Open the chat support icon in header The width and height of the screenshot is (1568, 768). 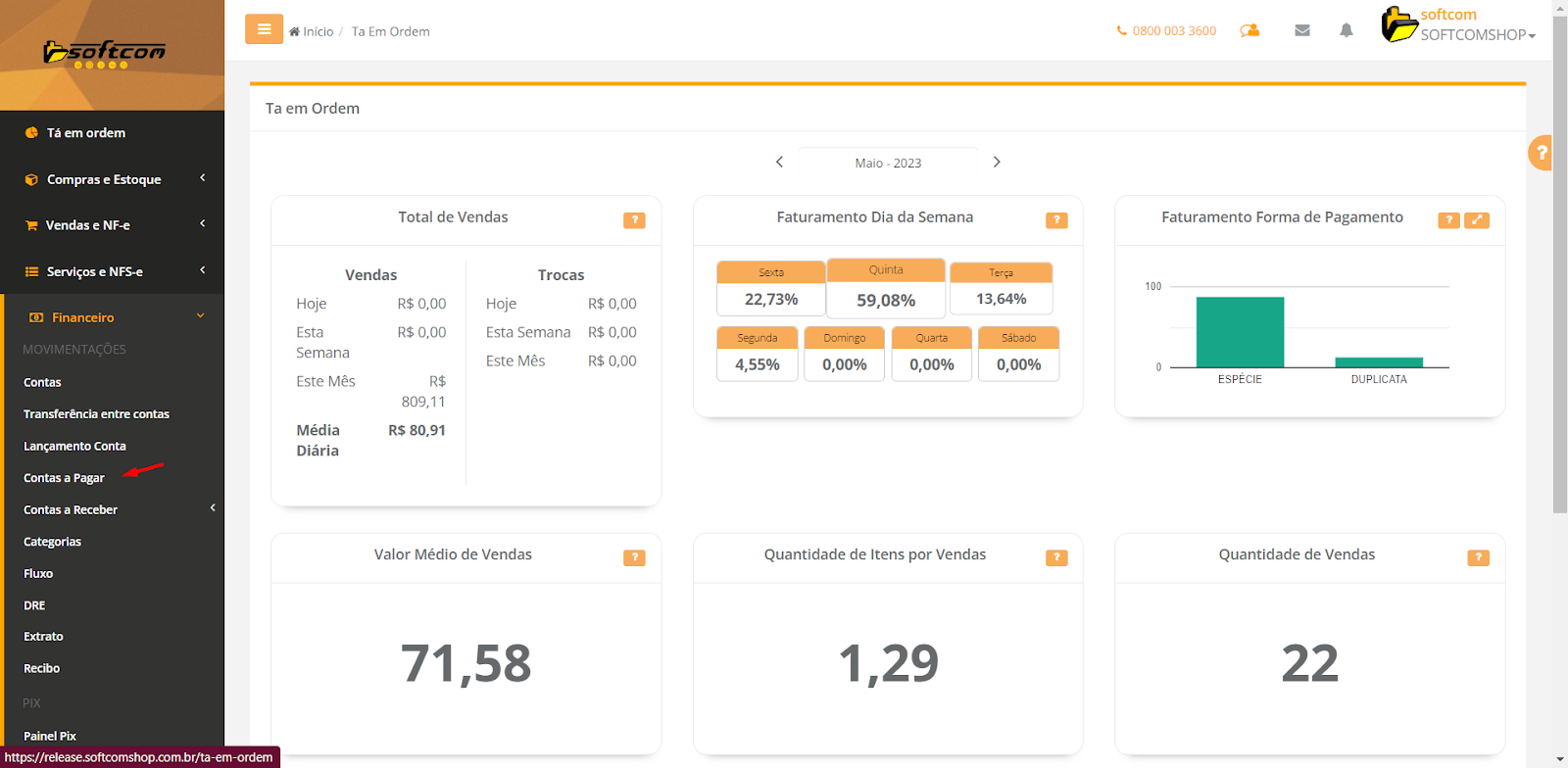1249,30
